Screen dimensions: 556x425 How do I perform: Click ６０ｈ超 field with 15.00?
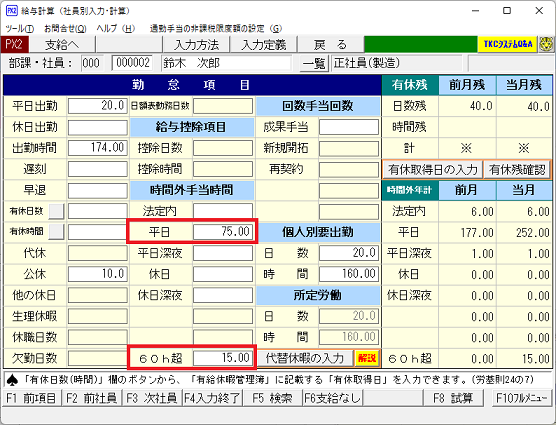223,358
